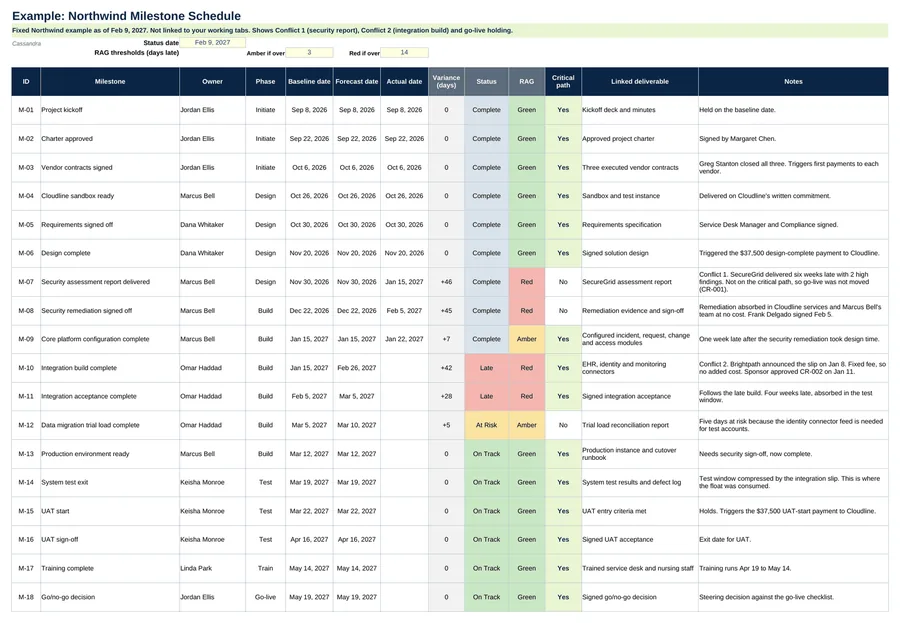Select 'Signed by Margaret Chen.' notes cell
The image size is (900, 623).
coord(793,138)
